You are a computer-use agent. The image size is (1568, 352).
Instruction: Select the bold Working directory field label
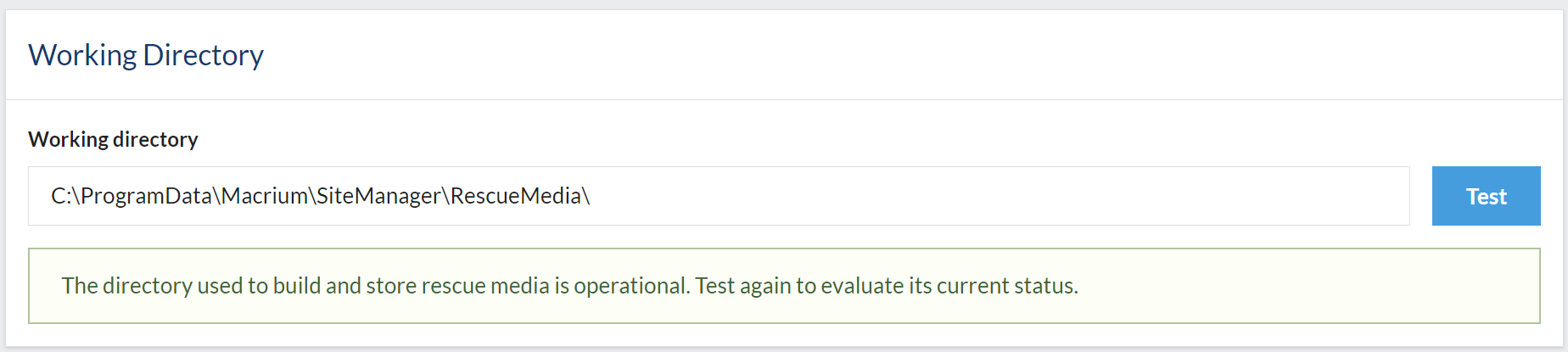pyautogui.click(x=113, y=139)
